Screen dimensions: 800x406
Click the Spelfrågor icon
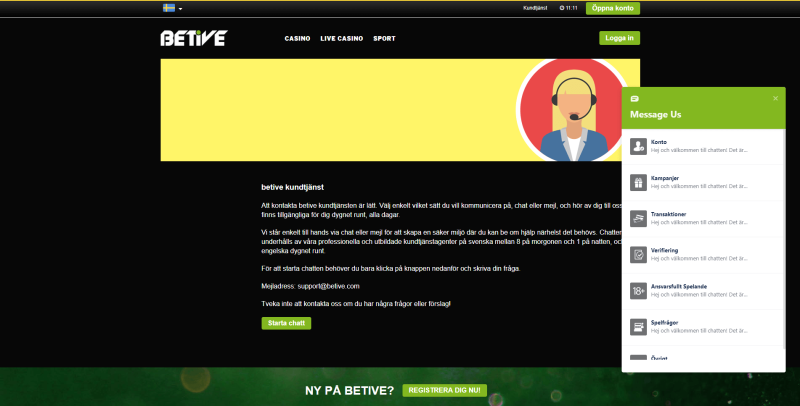pyautogui.click(x=638, y=327)
